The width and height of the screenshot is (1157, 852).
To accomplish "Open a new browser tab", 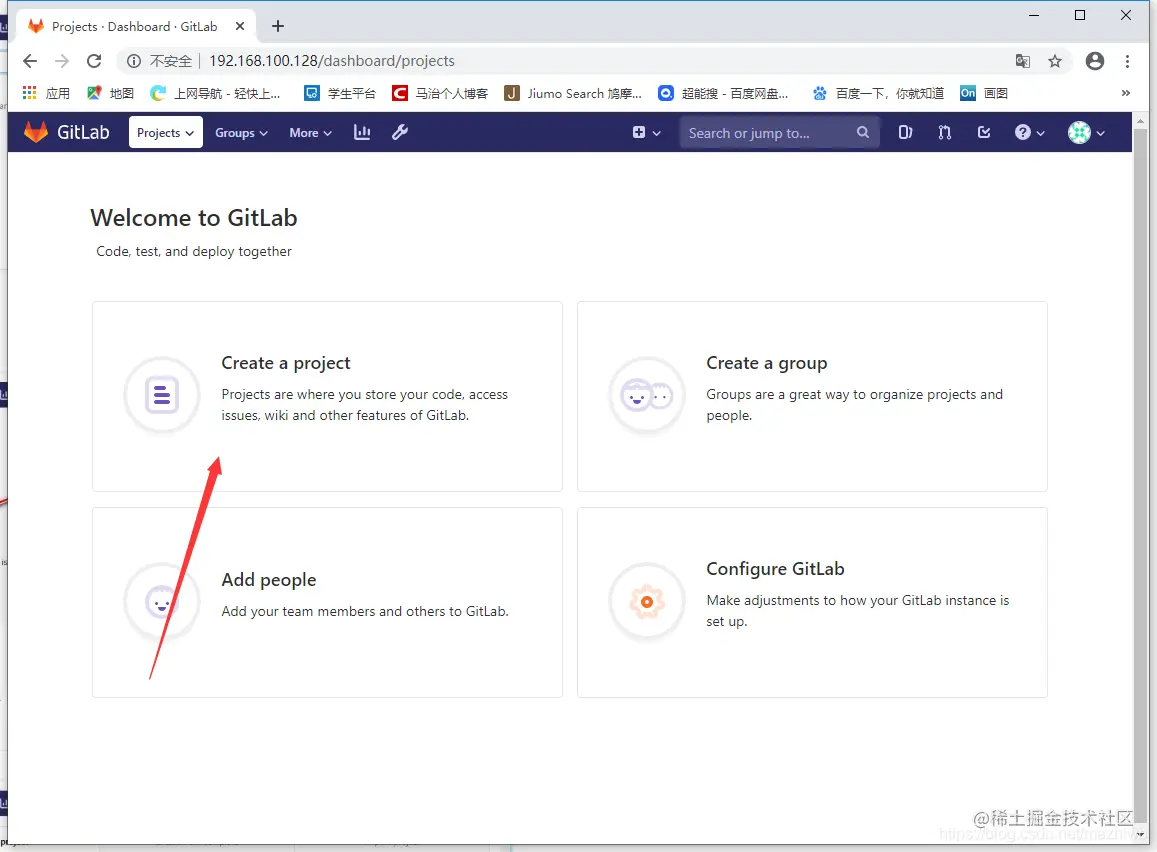I will click(277, 27).
